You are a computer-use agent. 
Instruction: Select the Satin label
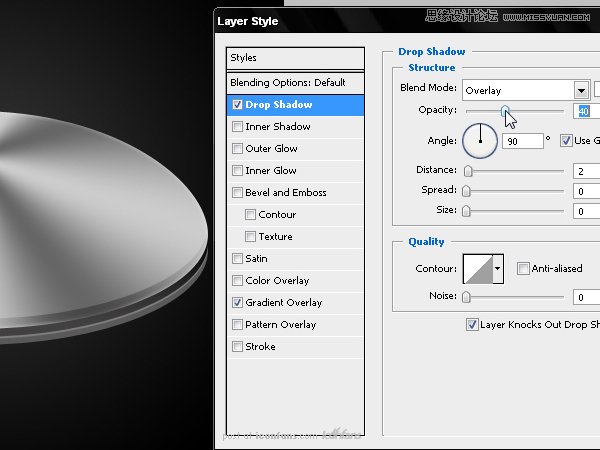[x=256, y=259]
